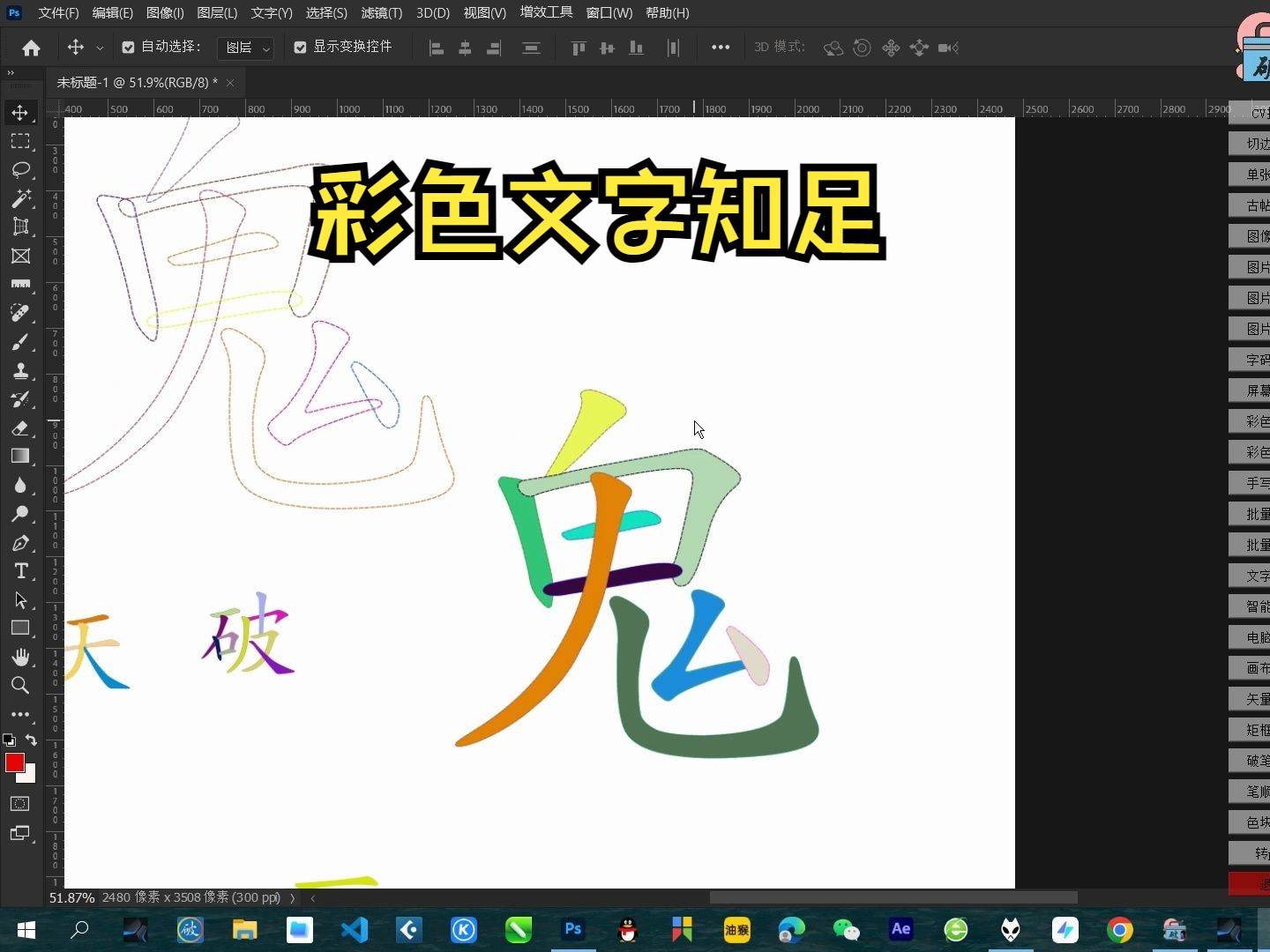Open the 文件(F) menu
Screen dimensions: 1270x952
click(58, 13)
